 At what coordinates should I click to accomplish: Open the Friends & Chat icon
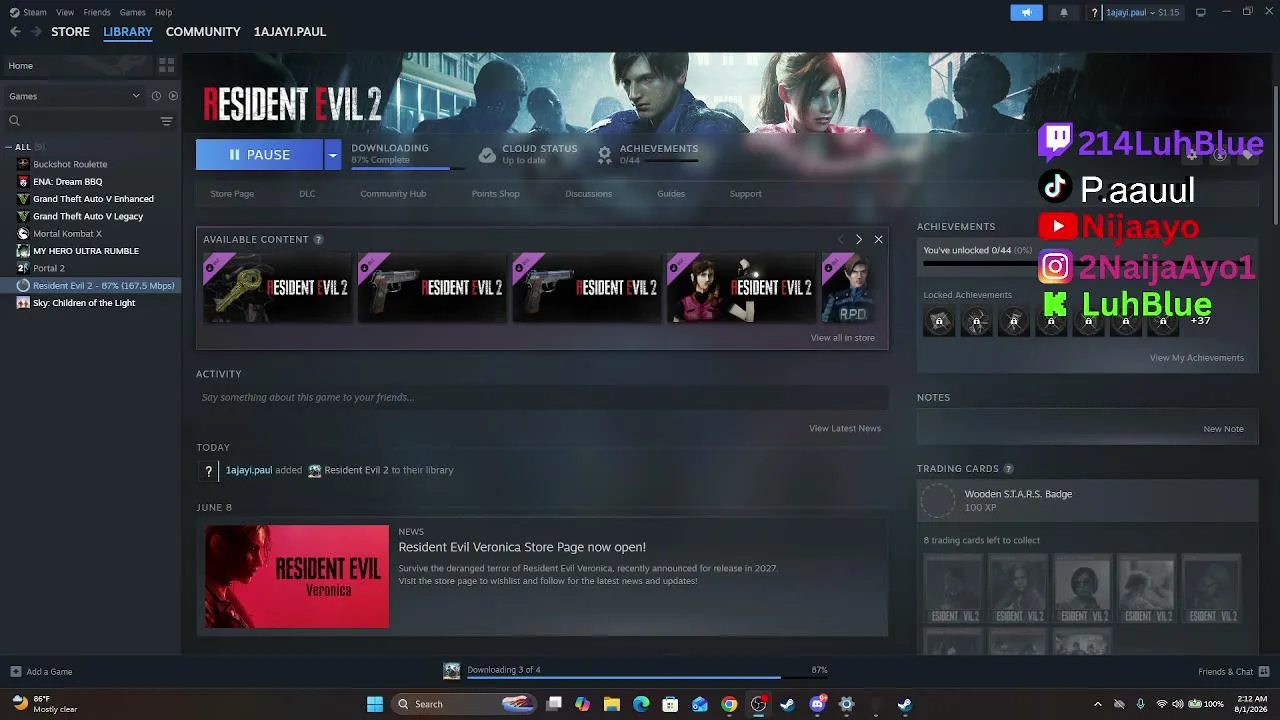(1264, 671)
